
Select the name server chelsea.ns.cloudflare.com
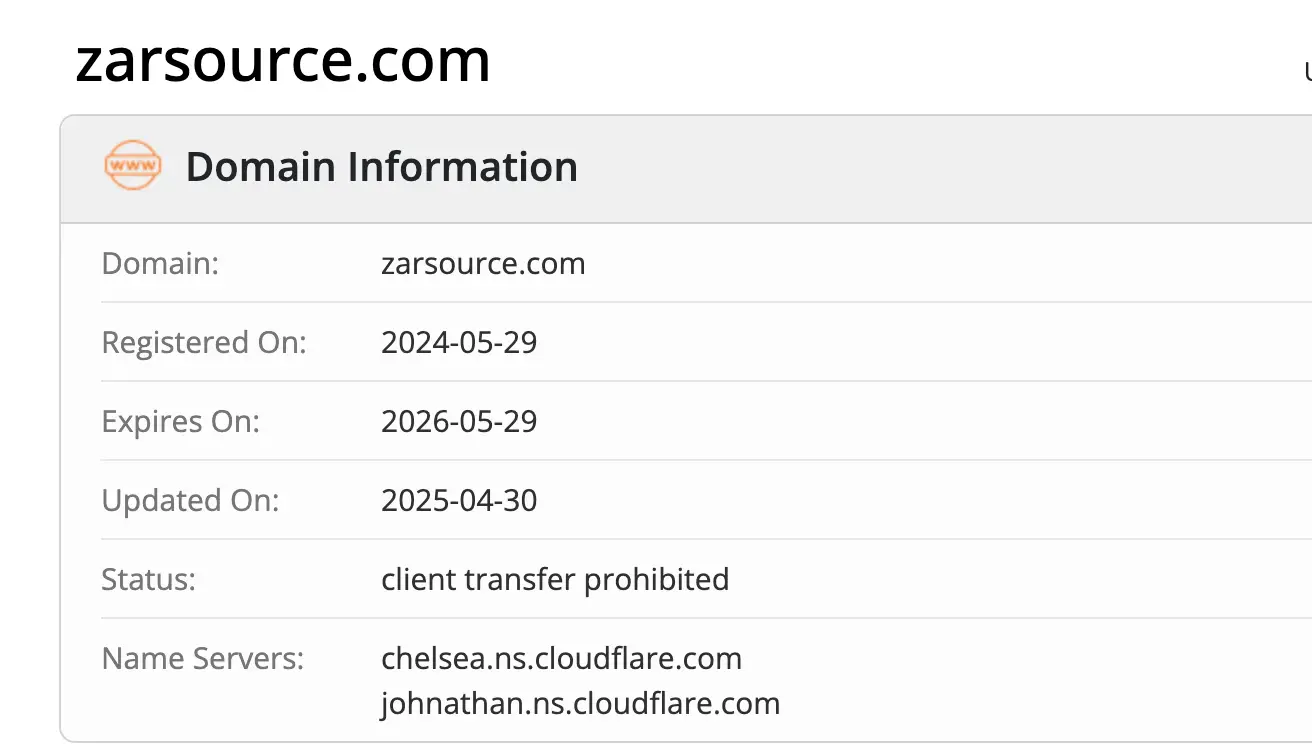[x=562, y=658]
